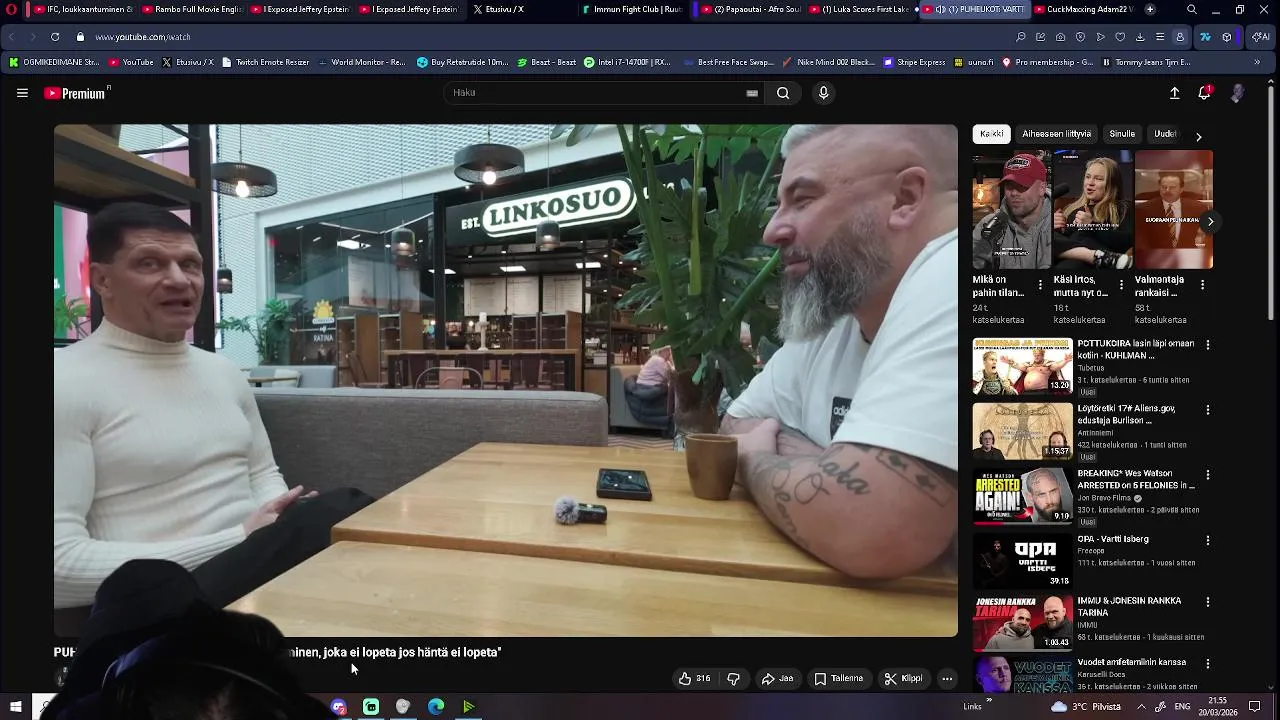Screen dimensions: 1280x720
Task: Select the Uudet filter chip
Action: point(1165,134)
